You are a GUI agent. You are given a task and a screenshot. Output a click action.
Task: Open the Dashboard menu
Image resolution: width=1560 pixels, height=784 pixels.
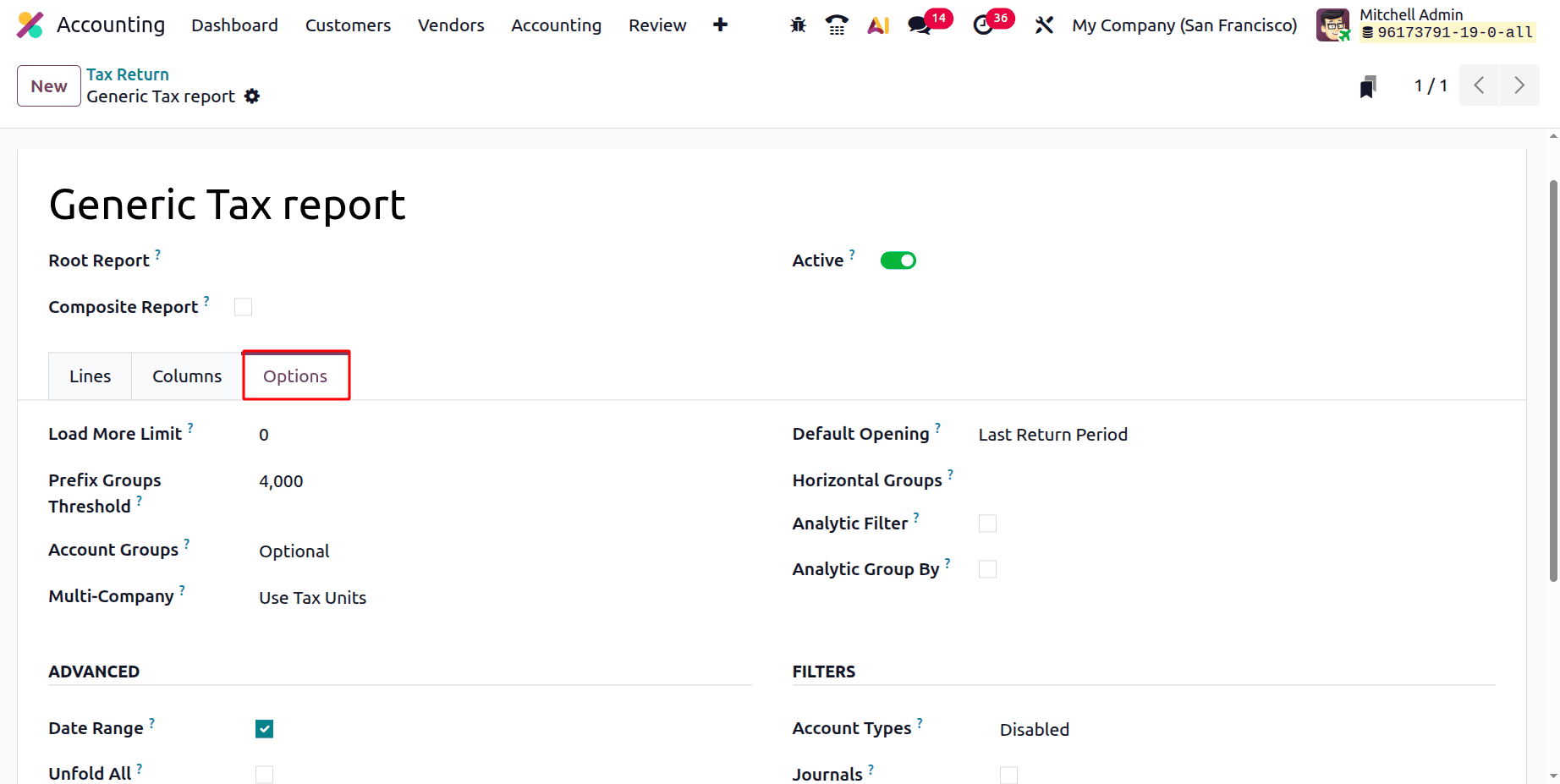[234, 25]
